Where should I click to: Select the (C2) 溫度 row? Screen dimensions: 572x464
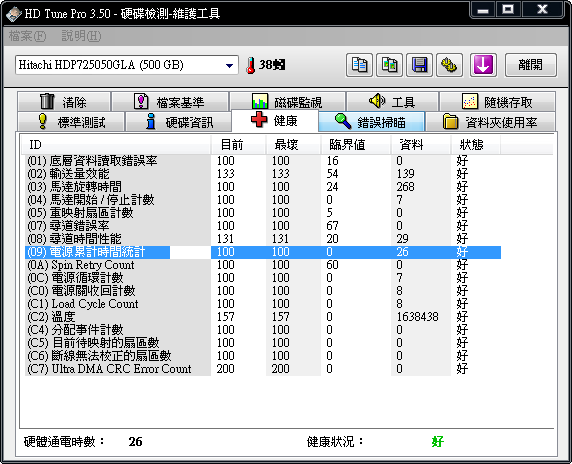(x=263, y=317)
